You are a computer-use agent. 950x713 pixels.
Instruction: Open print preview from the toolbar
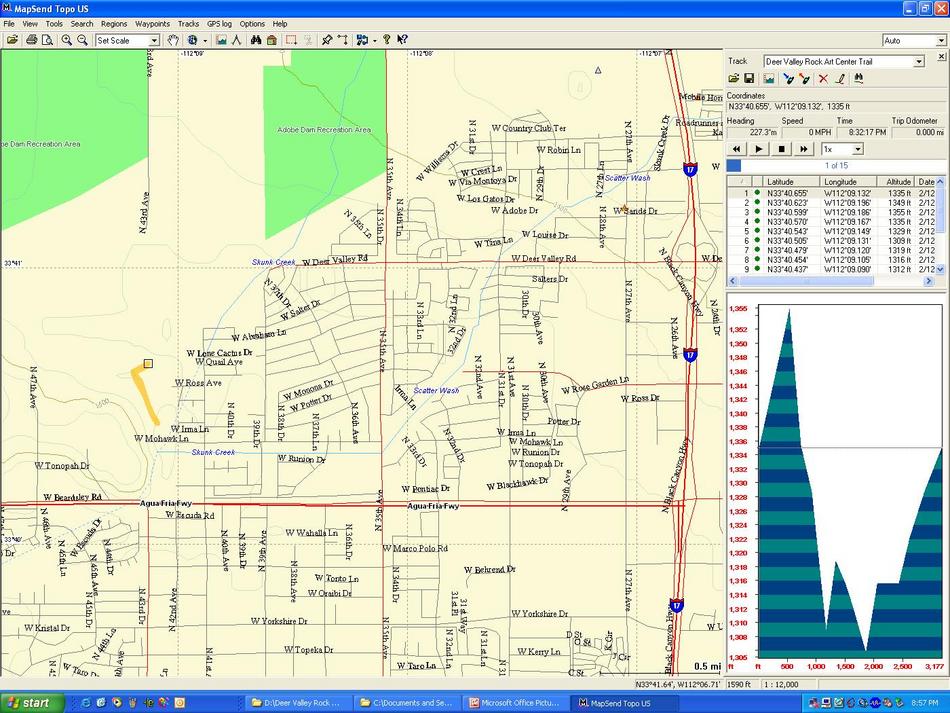[47, 40]
